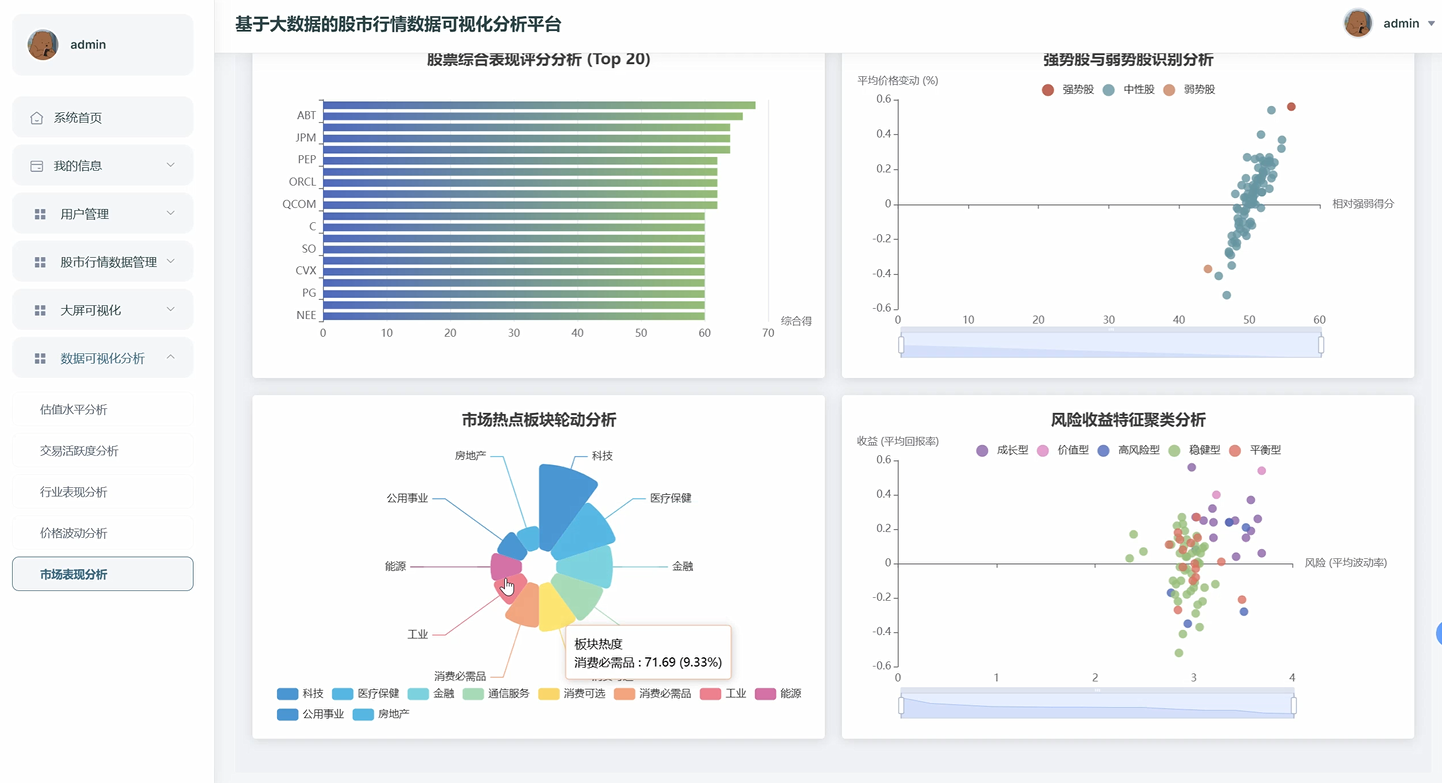
Task: Click right zoom handle of cluster chart slider
Action: coord(1294,706)
